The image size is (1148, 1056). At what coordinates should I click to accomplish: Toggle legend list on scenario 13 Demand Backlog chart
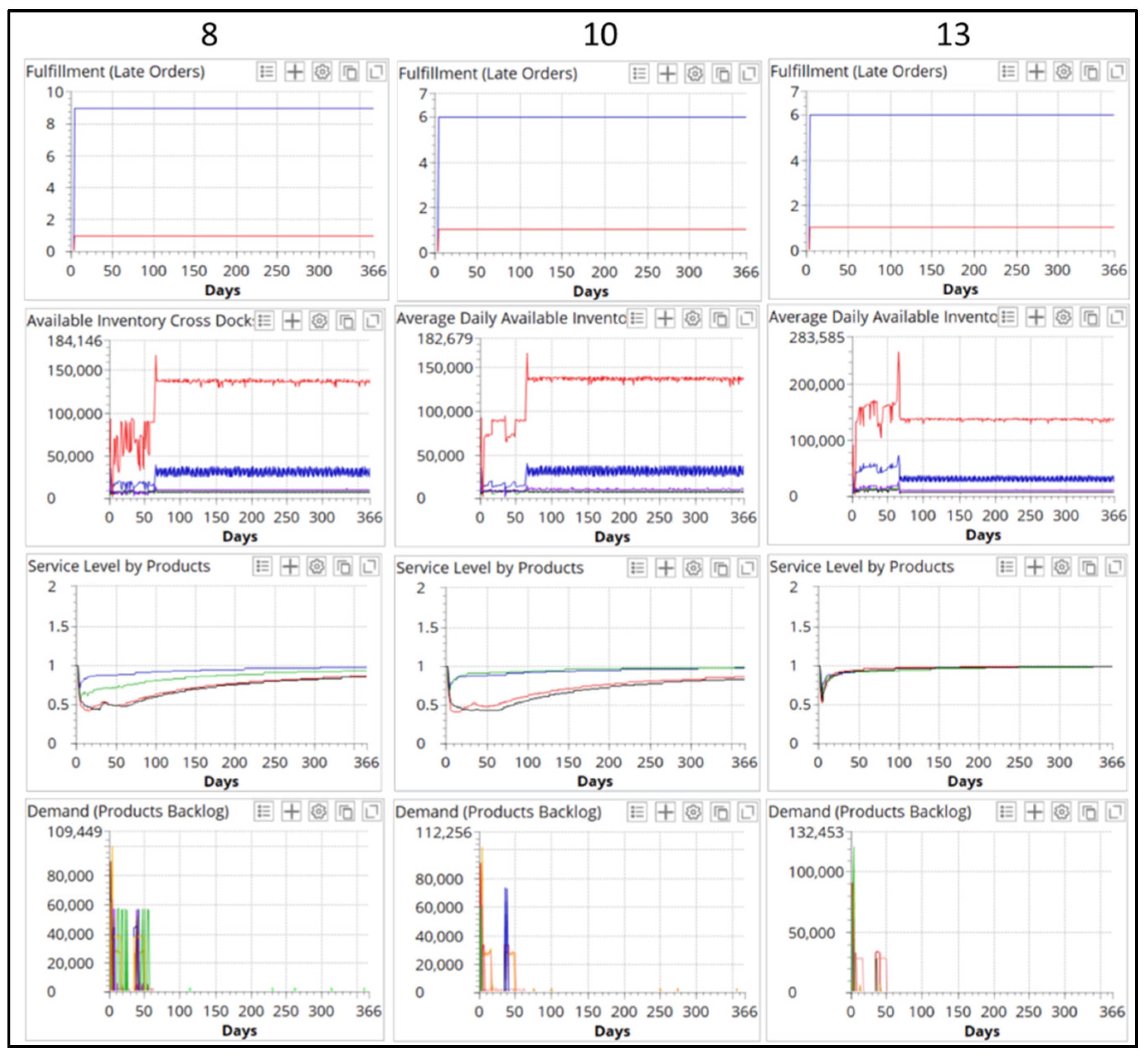[x=1007, y=811]
